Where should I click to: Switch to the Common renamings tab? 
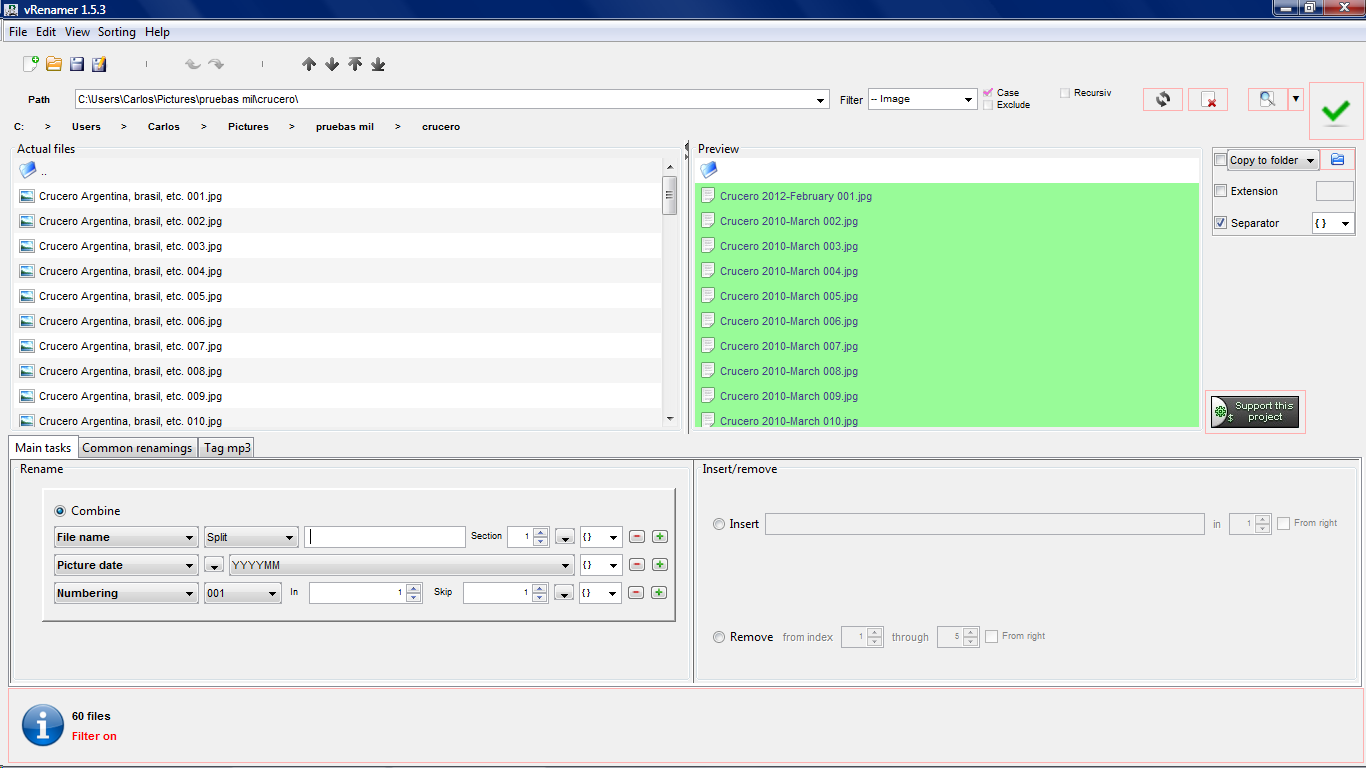click(137, 448)
